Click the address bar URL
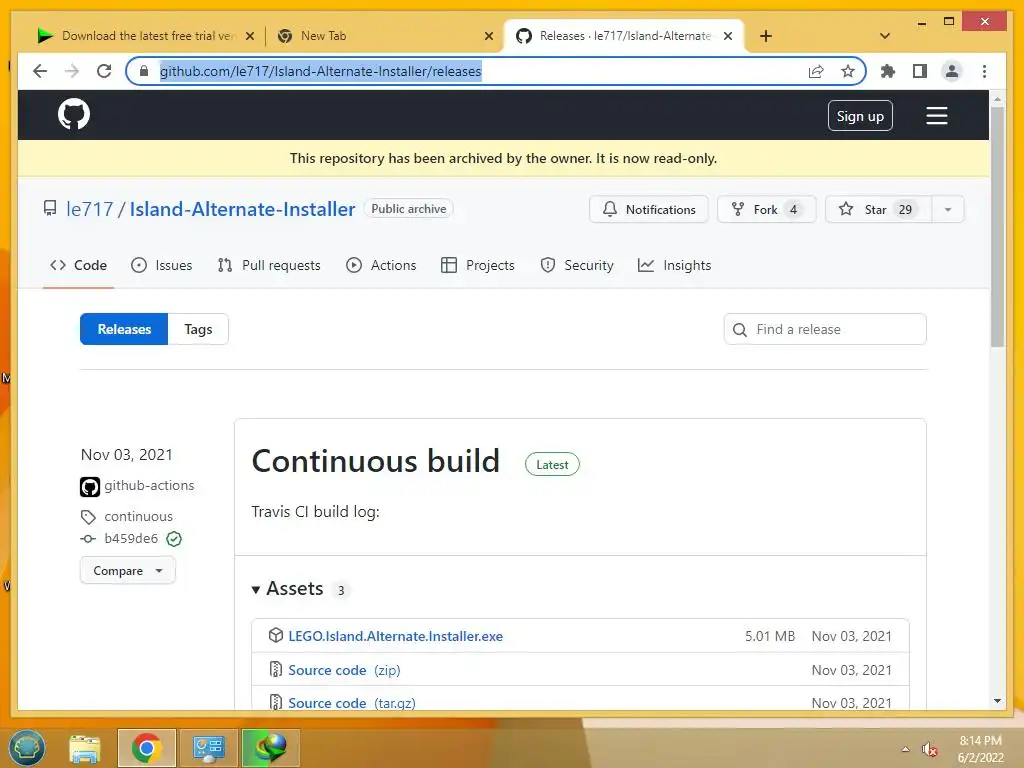The width and height of the screenshot is (1024, 768). pos(321,71)
